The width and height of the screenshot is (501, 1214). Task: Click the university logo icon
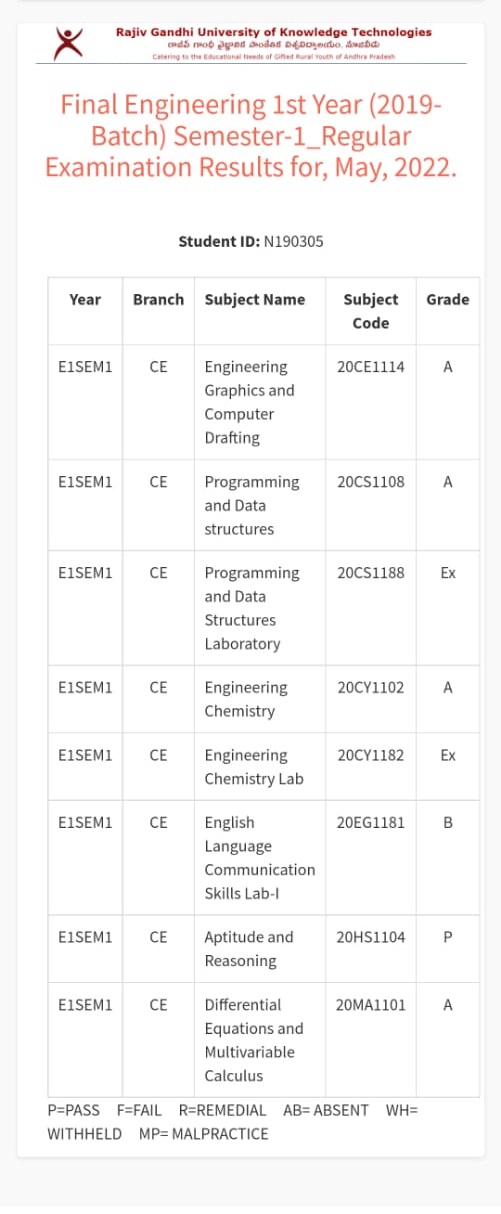click(x=68, y=43)
